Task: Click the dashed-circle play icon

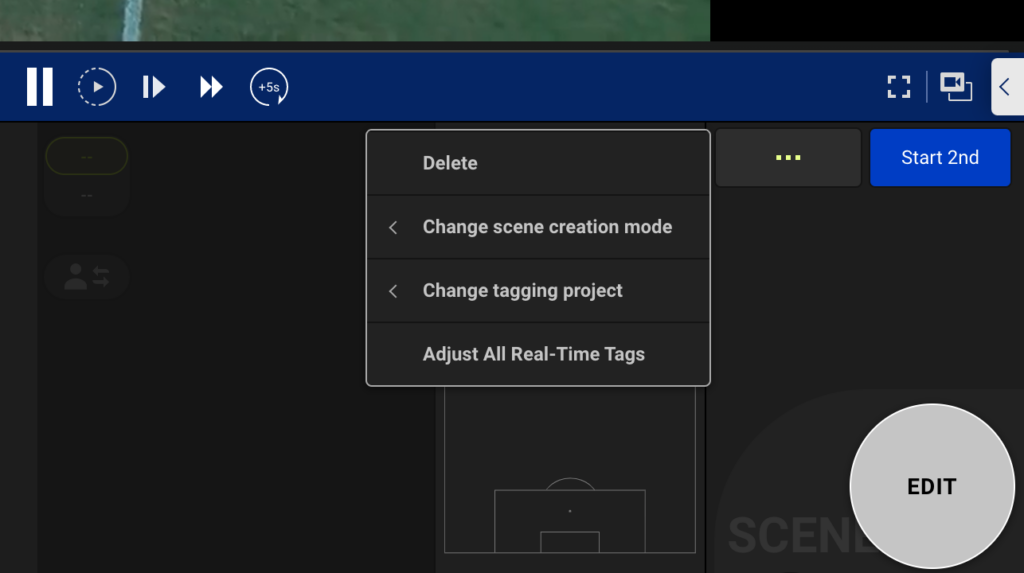Action: (x=97, y=87)
